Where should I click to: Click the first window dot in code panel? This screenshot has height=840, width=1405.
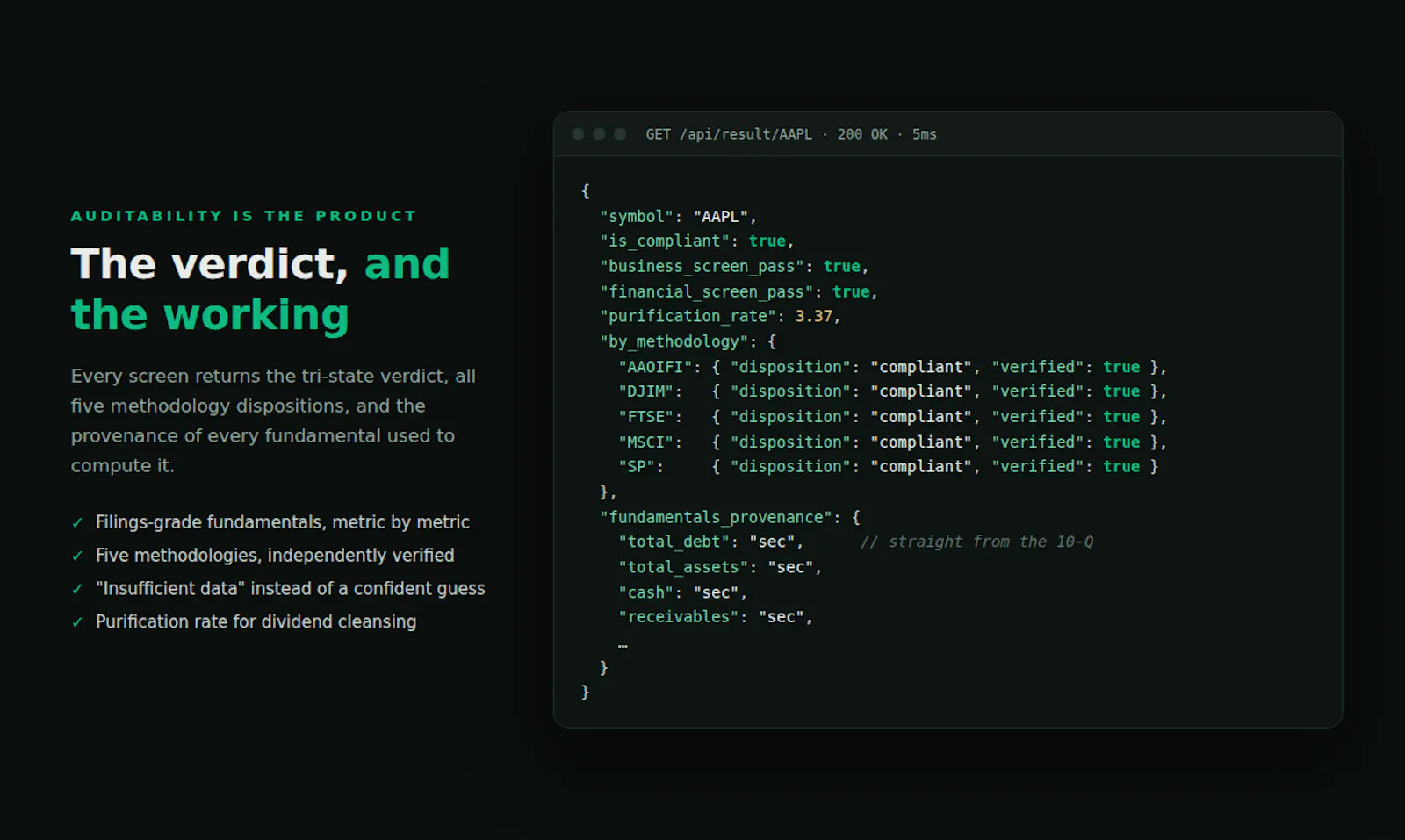(x=578, y=134)
